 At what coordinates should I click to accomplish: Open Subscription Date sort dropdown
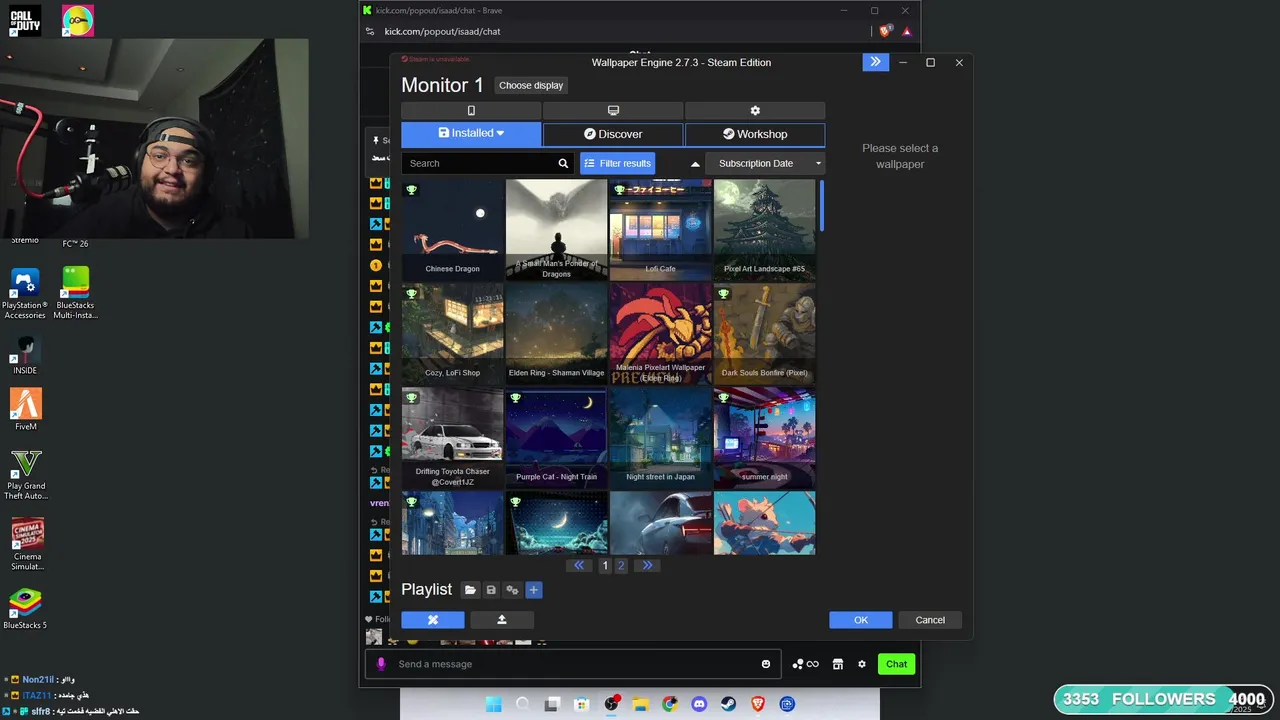(x=765, y=163)
